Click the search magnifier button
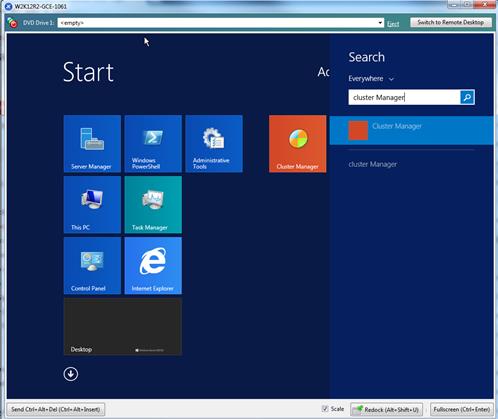Viewport: 498px width, 419px height. (467, 97)
